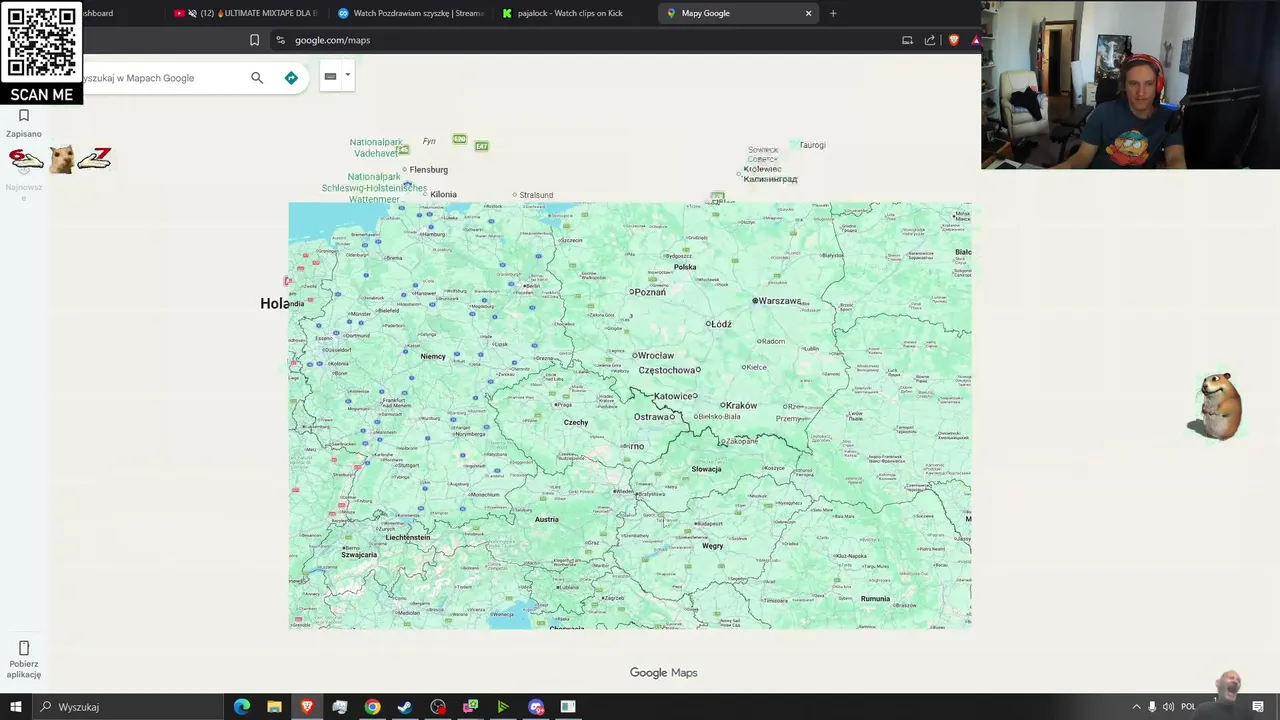Click the keyboard input tool icon
This screenshot has width=1280, height=720.
(330, 76)
